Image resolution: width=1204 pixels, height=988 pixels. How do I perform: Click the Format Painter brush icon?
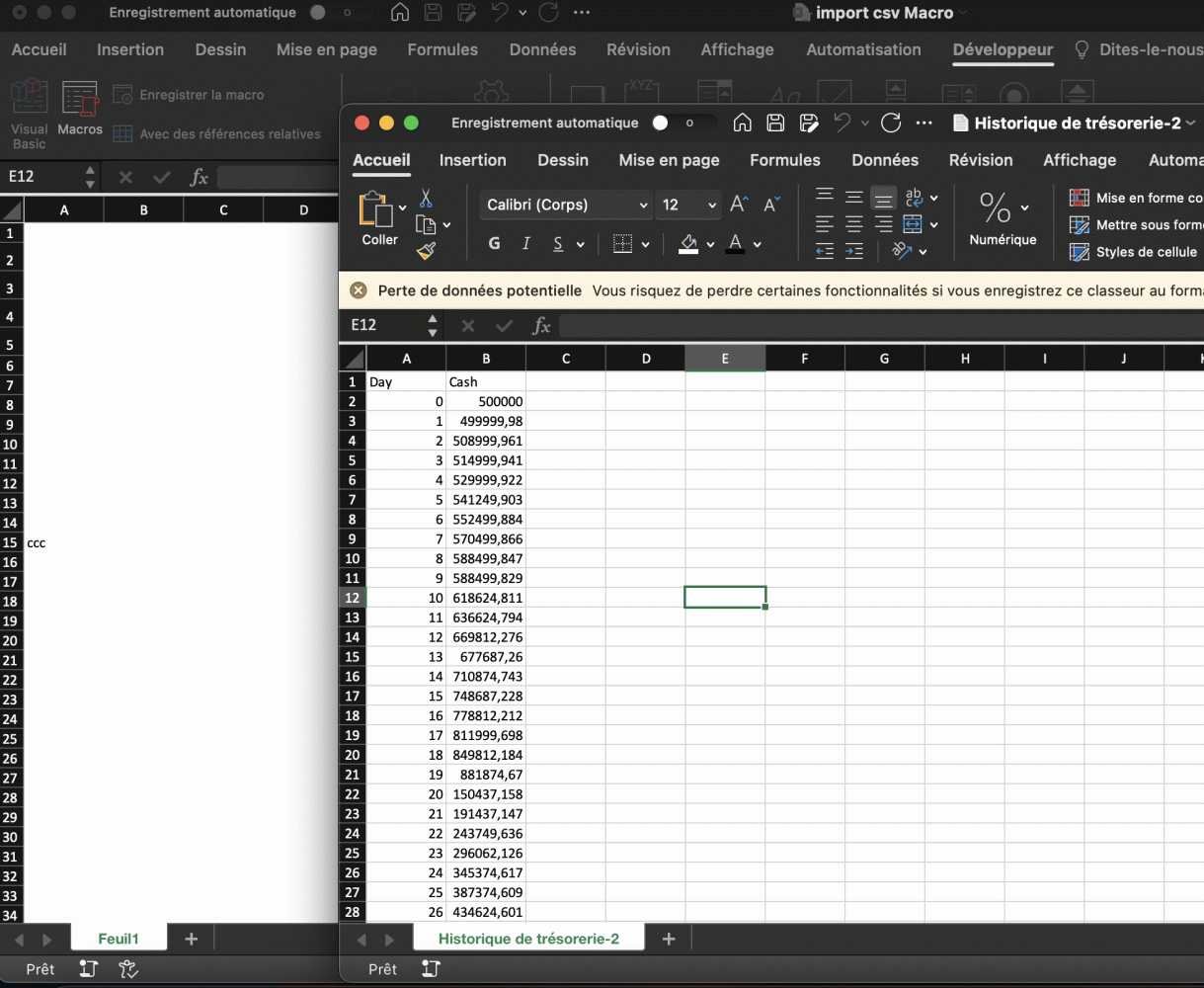426,251
